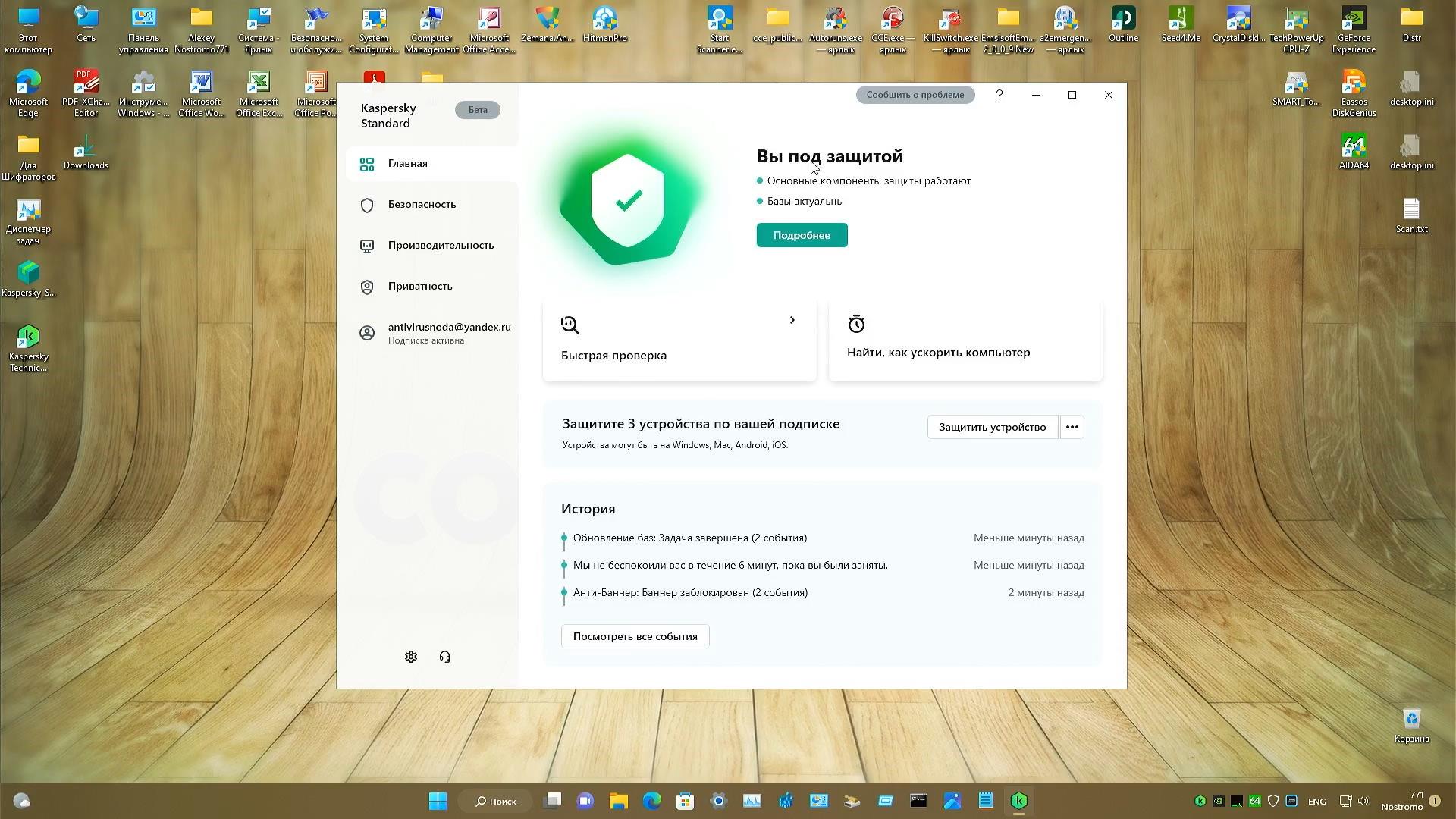Open three-dots menu next to Защитить устройство
Screen dimensions: 1456x819
pyautogui.click(x=1072, y=427)
